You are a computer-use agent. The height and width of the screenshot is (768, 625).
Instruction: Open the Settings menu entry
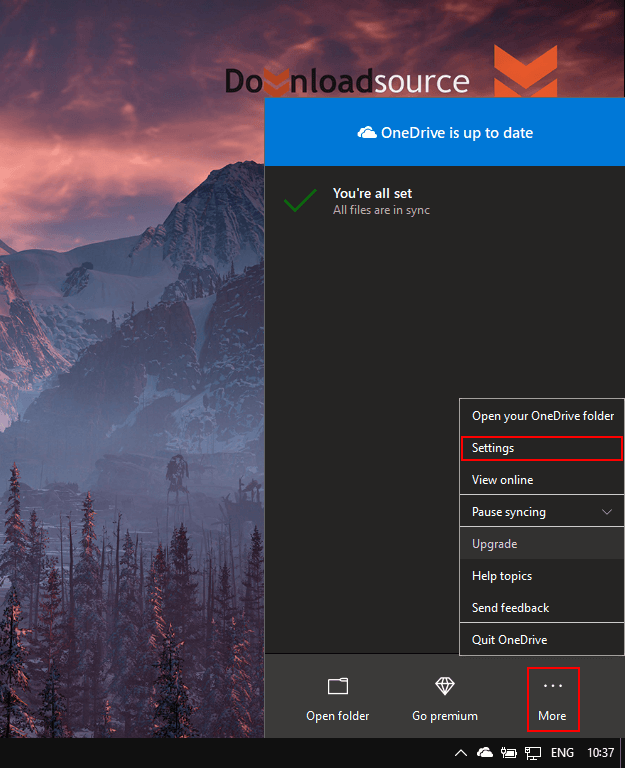(x=541, y=448)
